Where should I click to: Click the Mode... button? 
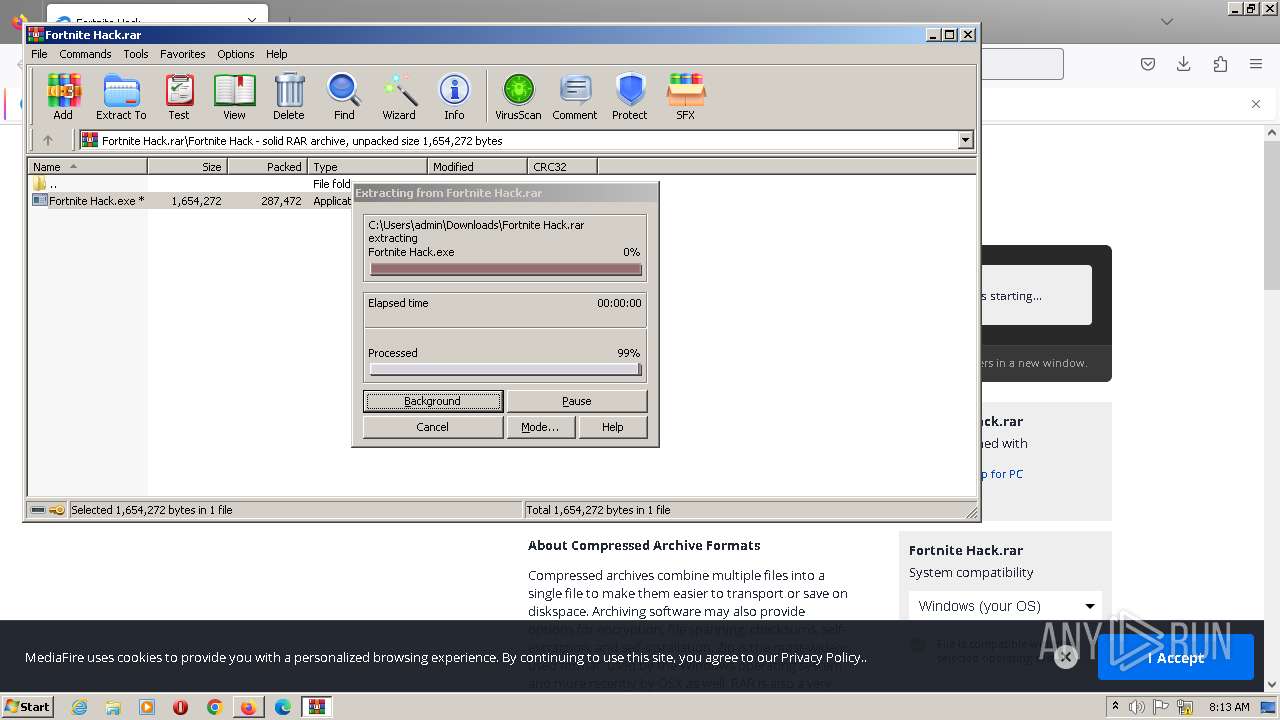pyautogui.click(x=540, y=427)
